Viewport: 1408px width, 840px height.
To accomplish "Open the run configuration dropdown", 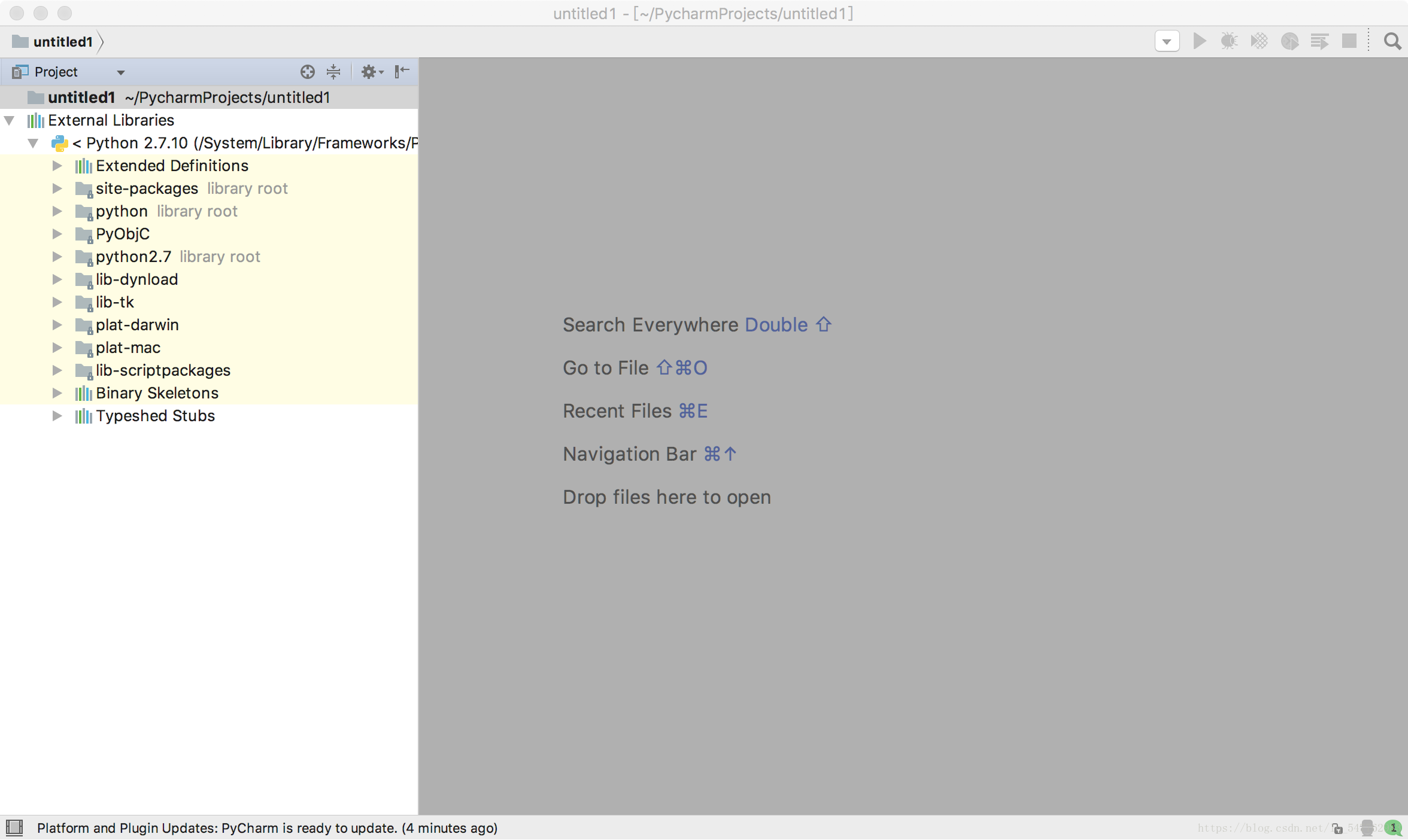I will point(1167,41).
